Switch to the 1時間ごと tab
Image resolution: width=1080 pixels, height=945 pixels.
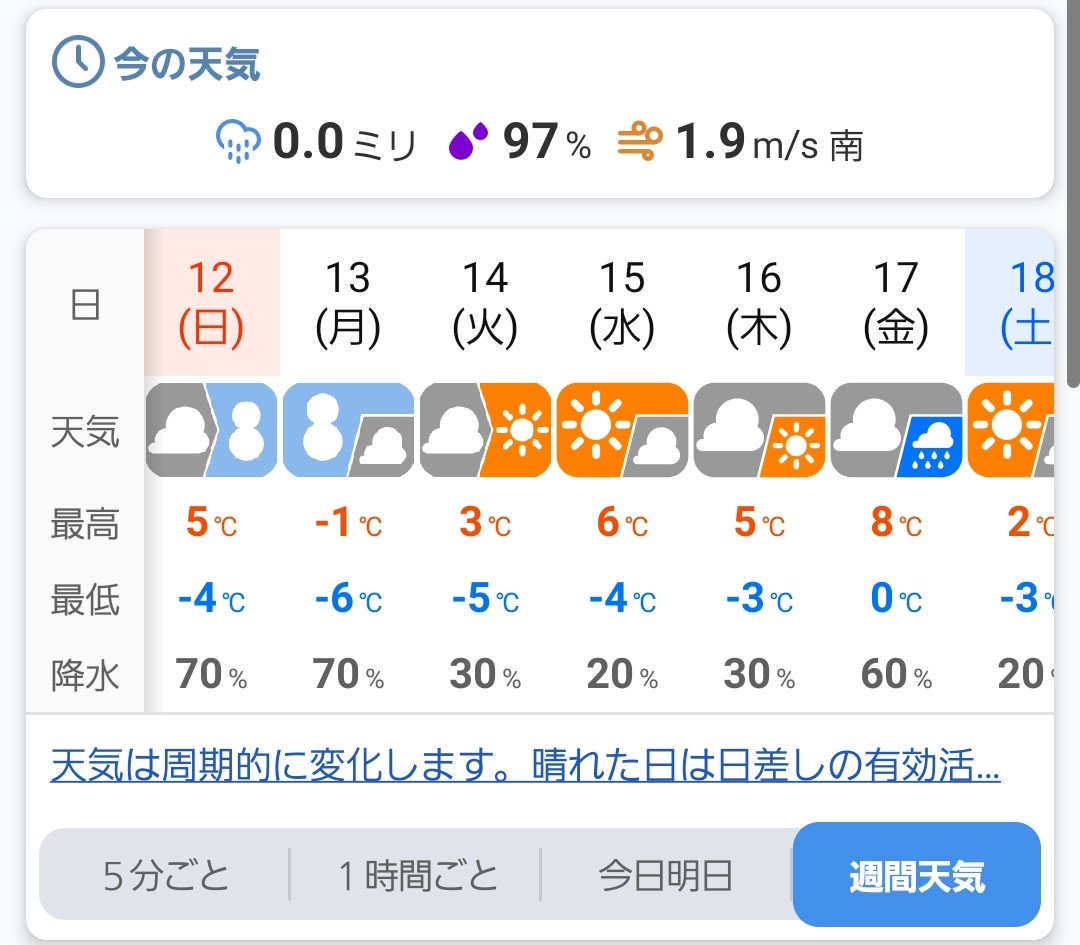(x=416, y=876)
